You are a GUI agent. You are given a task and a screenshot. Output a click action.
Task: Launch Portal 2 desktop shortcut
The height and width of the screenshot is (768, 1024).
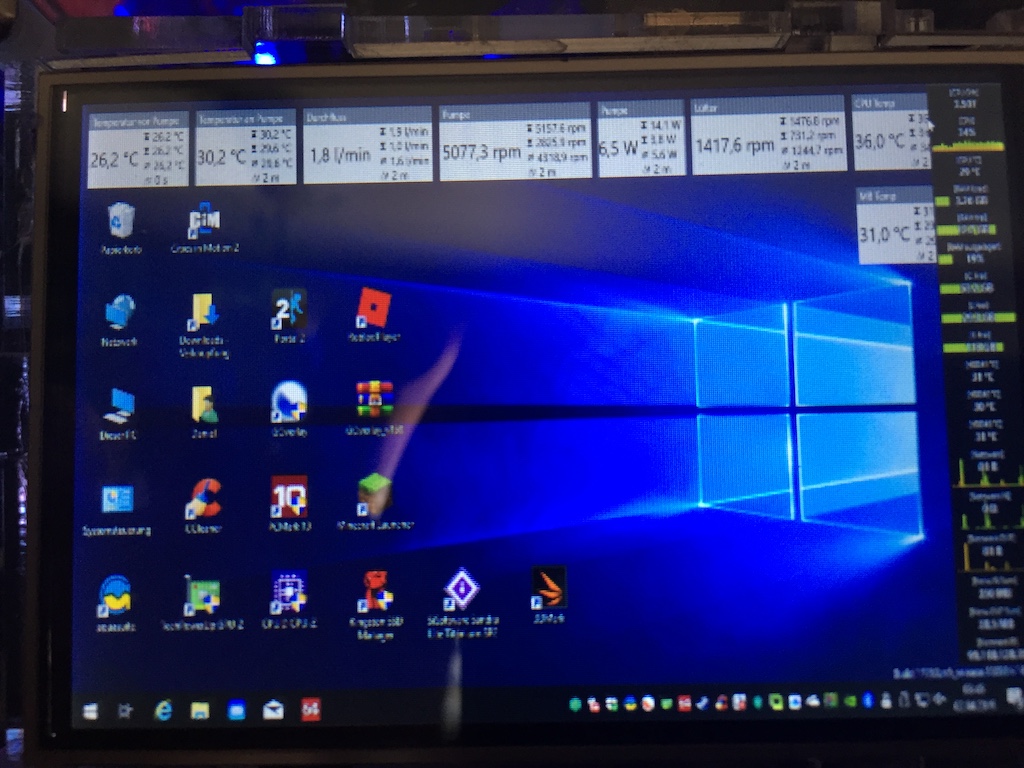(x=289, y=316)
